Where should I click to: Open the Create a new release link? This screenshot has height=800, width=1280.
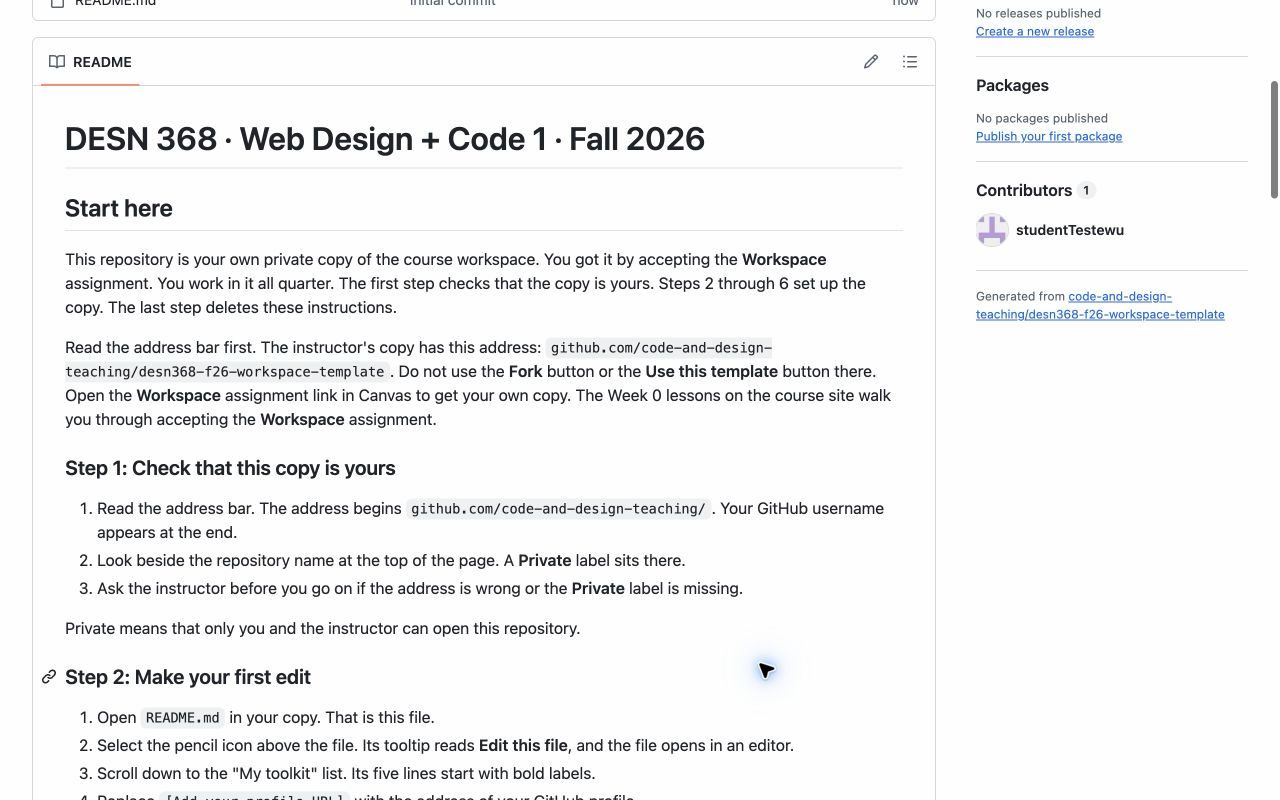pos(1035,31)
